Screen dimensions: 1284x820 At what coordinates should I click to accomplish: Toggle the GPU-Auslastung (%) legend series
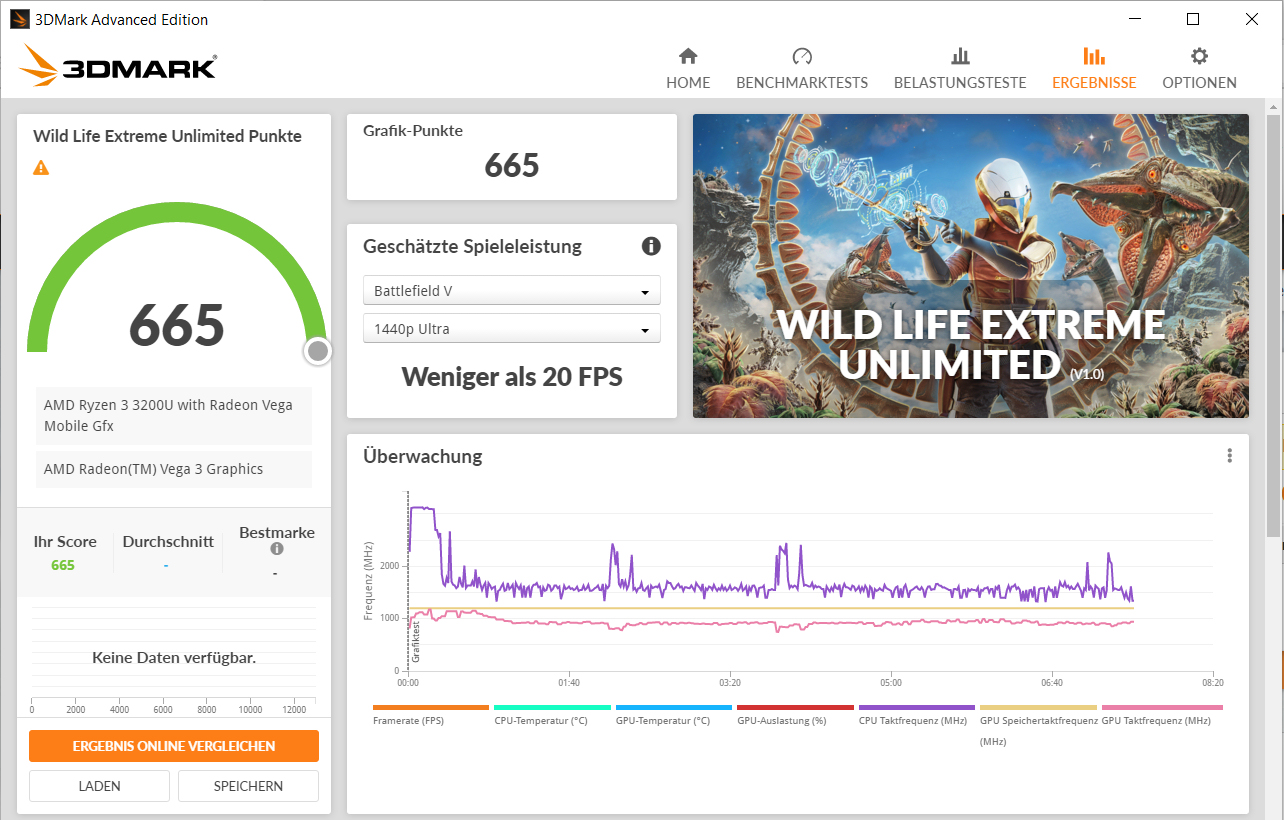click(796, 716)
